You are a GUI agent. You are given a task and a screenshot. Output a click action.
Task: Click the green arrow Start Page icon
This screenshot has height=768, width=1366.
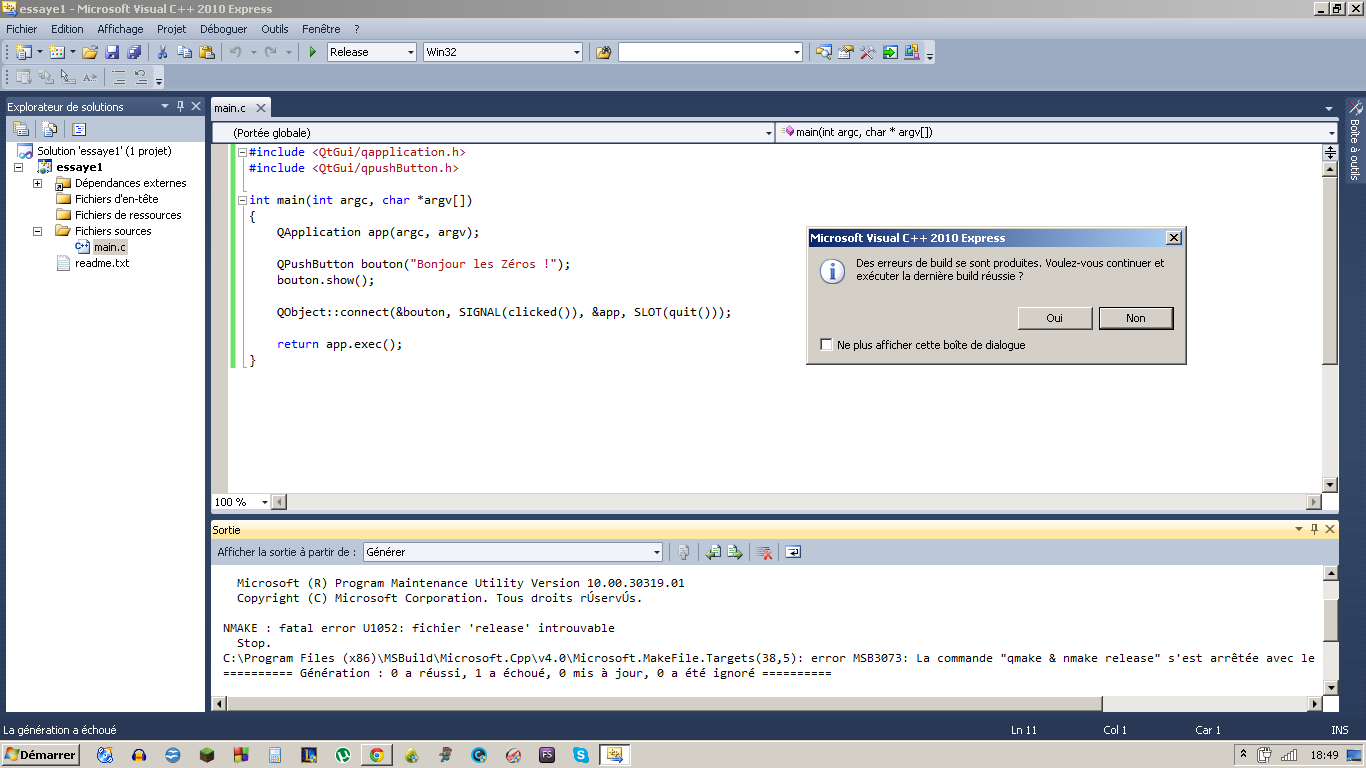[890, 52]
